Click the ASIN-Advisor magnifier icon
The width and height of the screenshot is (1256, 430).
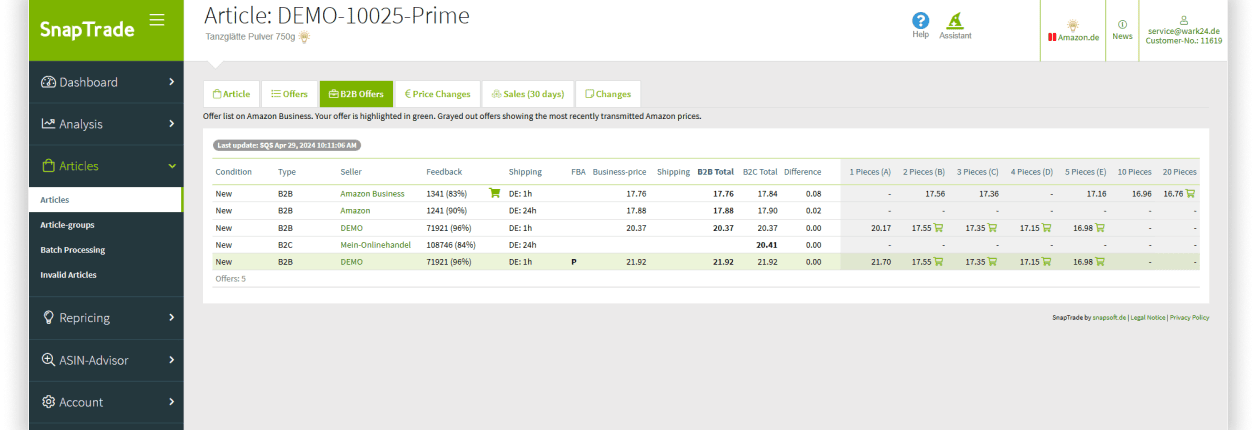coord(48,360)
